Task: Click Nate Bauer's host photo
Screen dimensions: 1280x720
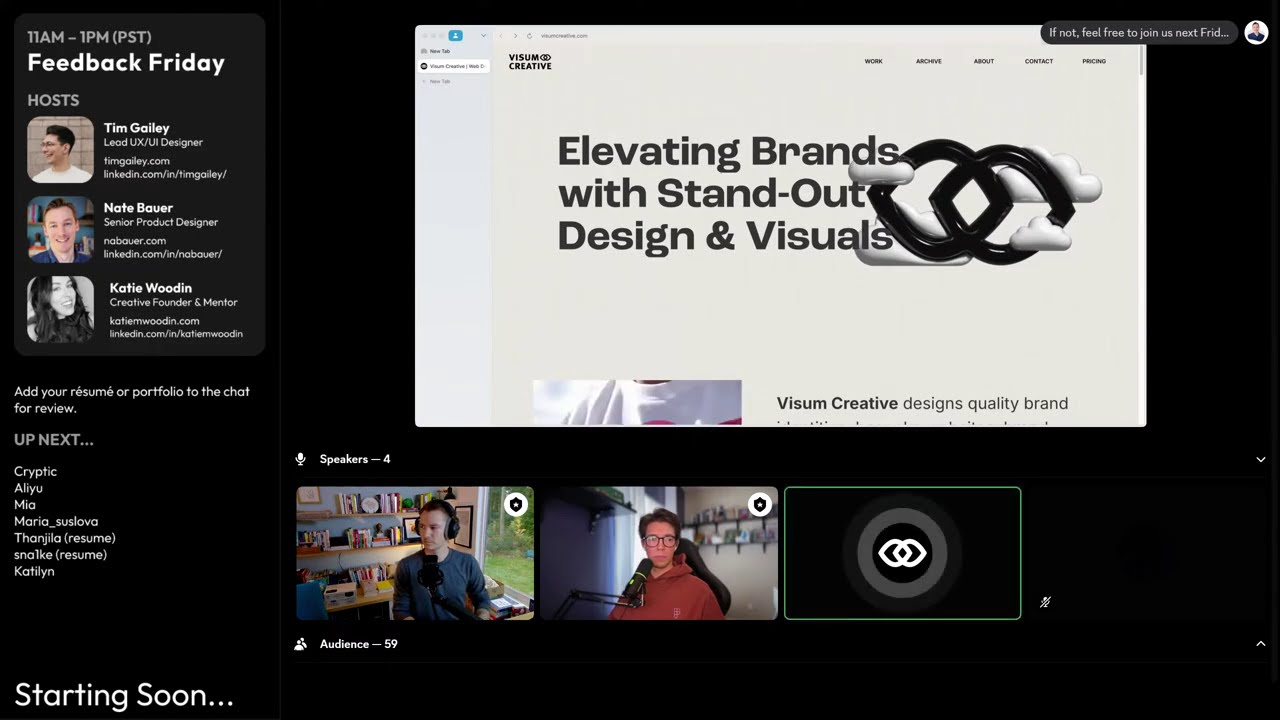Action: pyautogui.click(x=60, y=230)
